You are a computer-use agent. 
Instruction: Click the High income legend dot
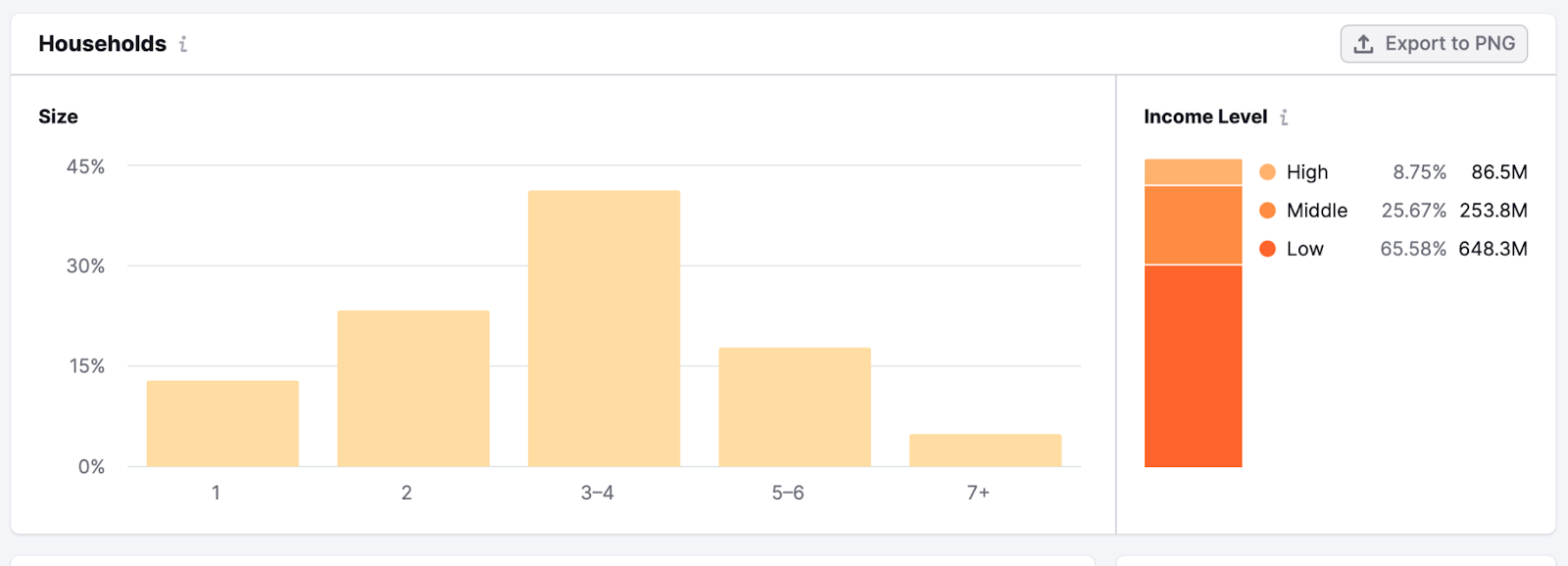[1267, 172]
